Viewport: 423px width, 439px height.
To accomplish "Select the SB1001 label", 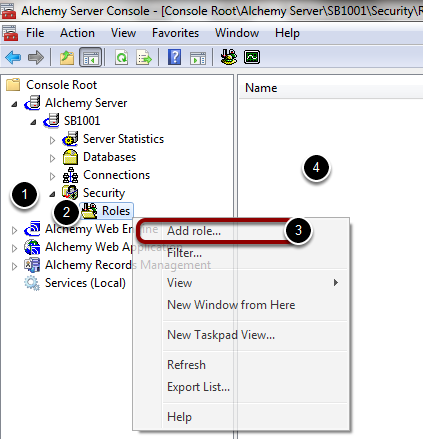I will coord(82,121).
